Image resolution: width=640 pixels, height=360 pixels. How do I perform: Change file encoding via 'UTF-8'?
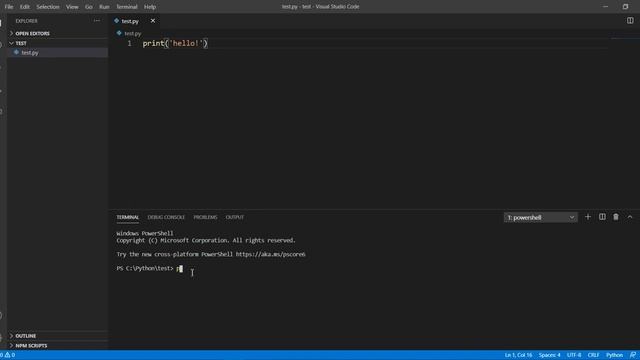[x=574, y=355]
